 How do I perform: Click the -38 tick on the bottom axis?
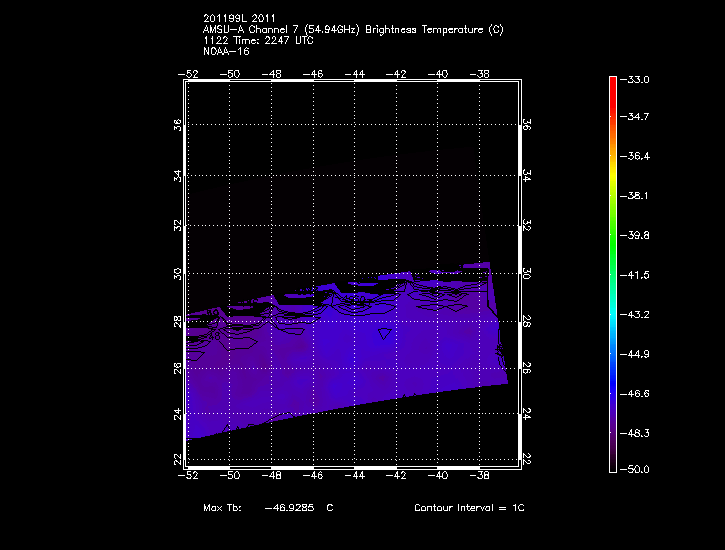click(482, 476)
